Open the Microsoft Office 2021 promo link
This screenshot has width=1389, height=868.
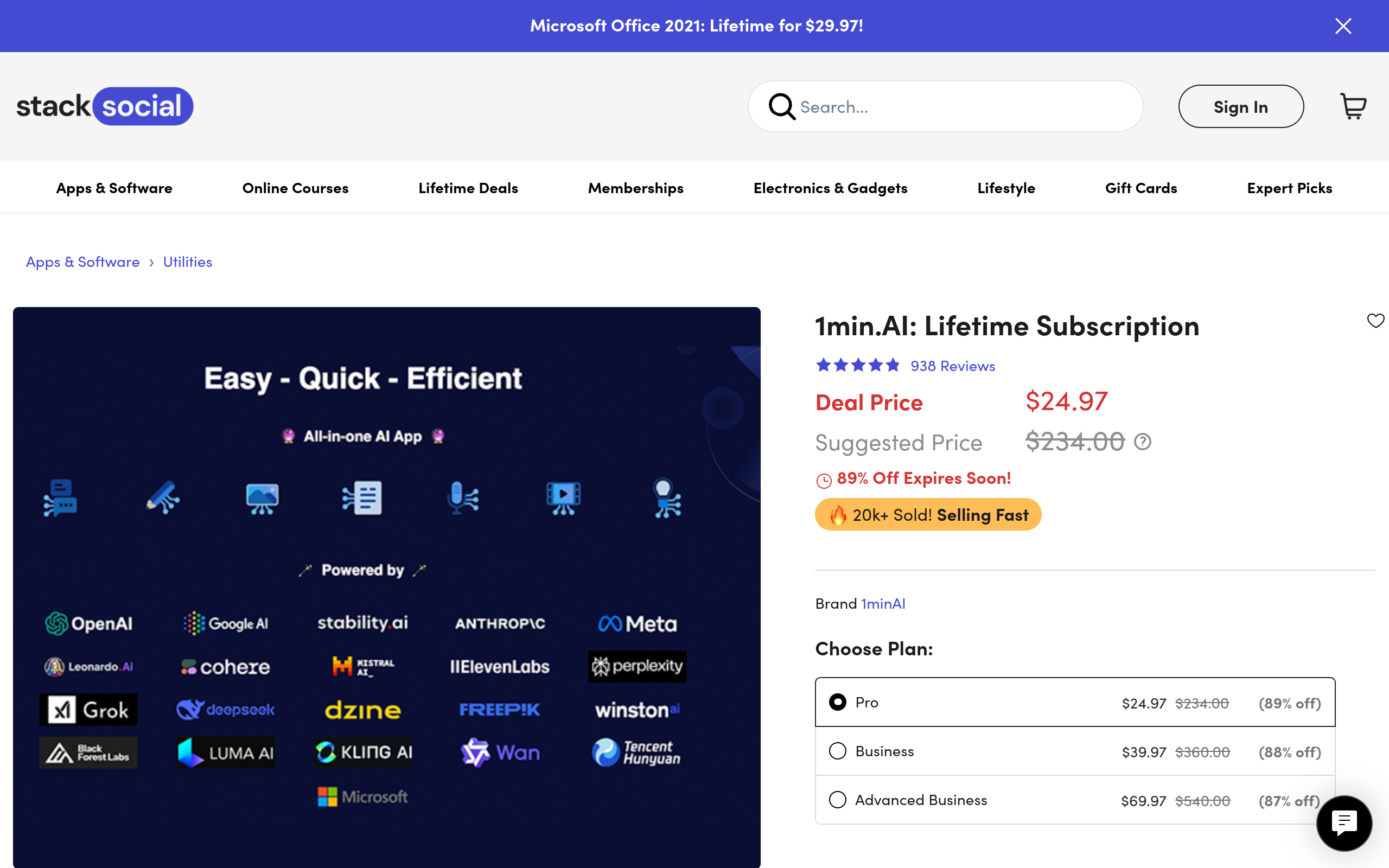(x=696, y=26)
